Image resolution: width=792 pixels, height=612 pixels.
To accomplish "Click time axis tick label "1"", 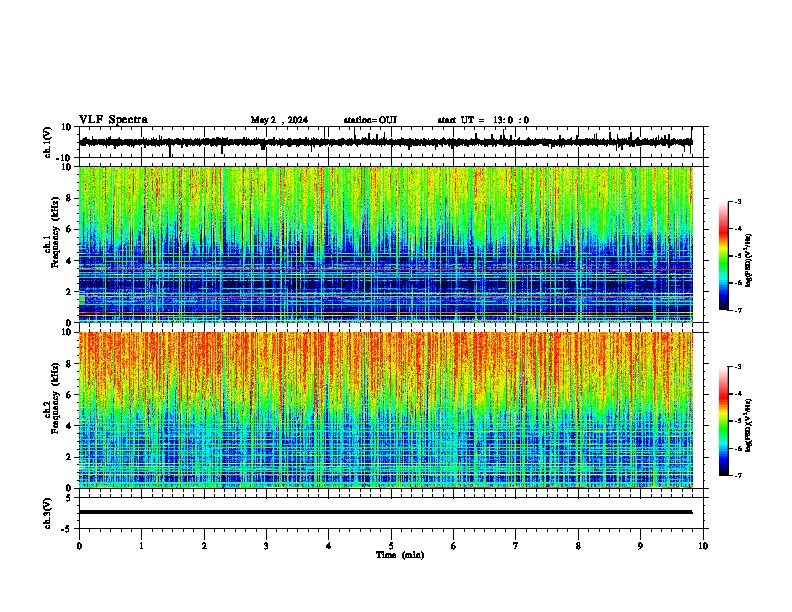I will [141, 546].
